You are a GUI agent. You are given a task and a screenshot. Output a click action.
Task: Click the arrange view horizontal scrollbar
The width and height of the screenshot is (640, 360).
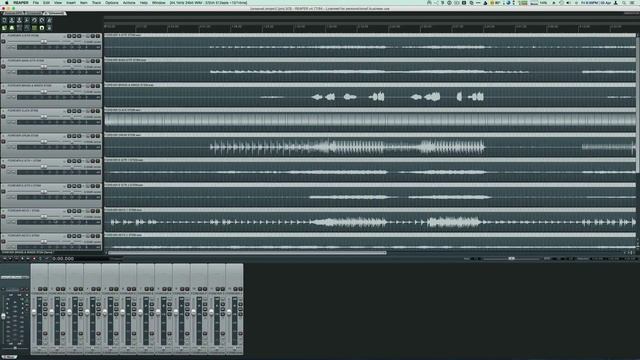247,253
